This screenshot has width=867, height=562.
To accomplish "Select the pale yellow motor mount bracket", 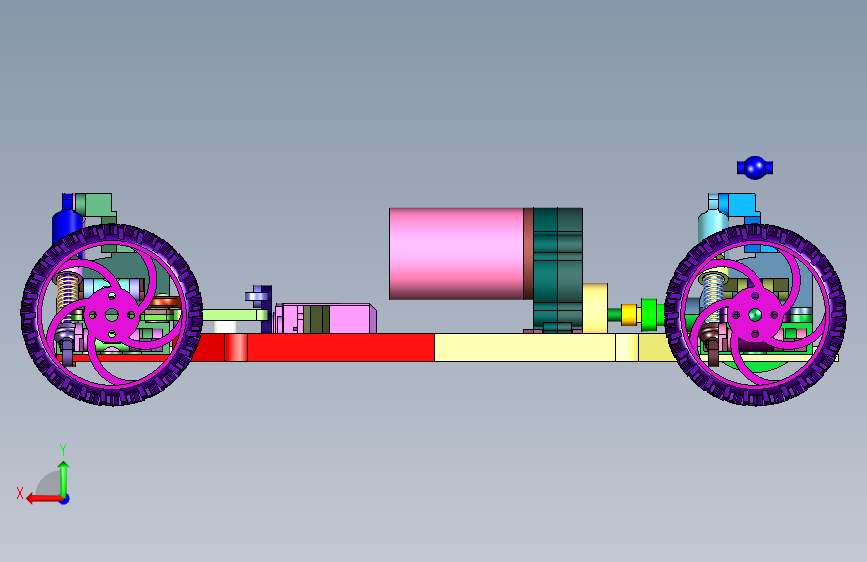I will [595, 308].
